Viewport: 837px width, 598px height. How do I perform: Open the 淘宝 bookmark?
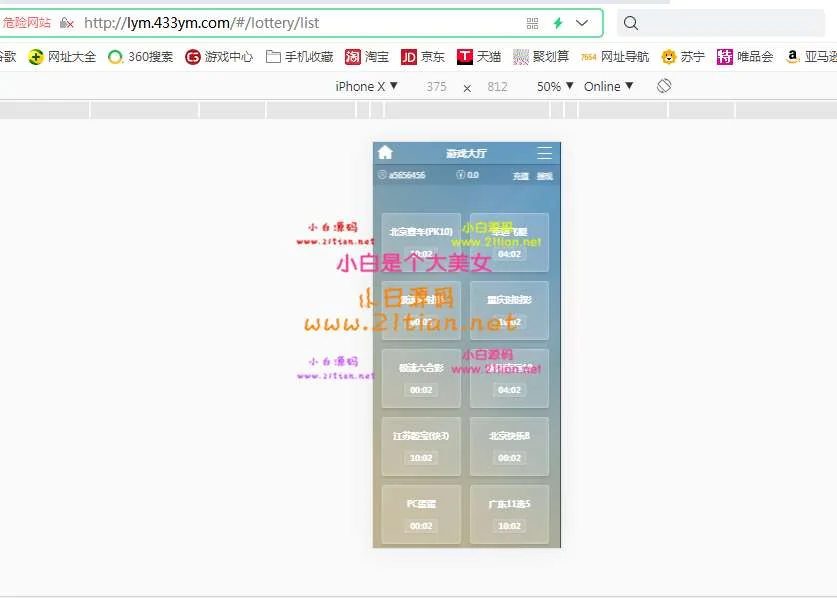pos(367,57)
